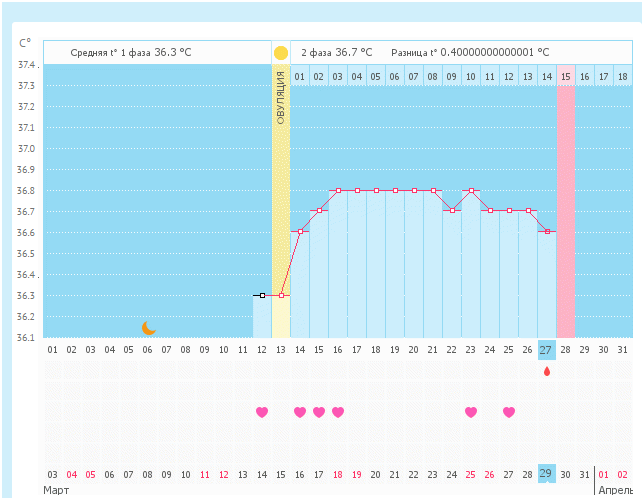Image resolution: width=642 pixels, height=498 pixels.
Task: Click the red blood drop under day 27
Action: (x=546, y=371)
